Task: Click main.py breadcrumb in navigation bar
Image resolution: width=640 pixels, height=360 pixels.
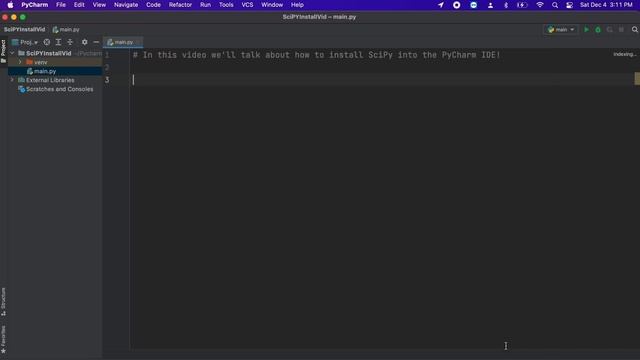Action: [66, 29]
